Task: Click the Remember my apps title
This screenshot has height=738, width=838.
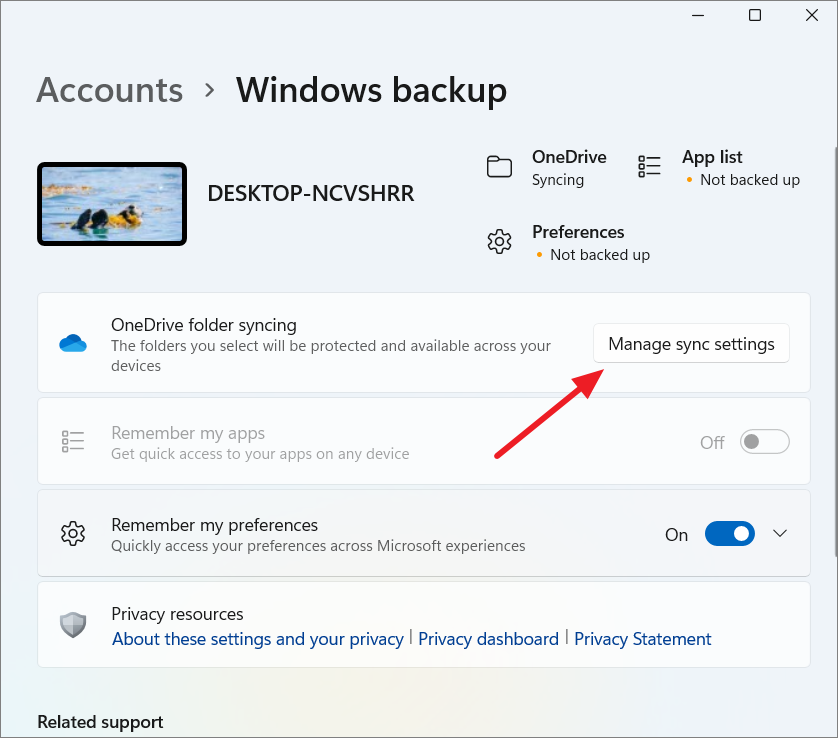Action: click(188, 433)
